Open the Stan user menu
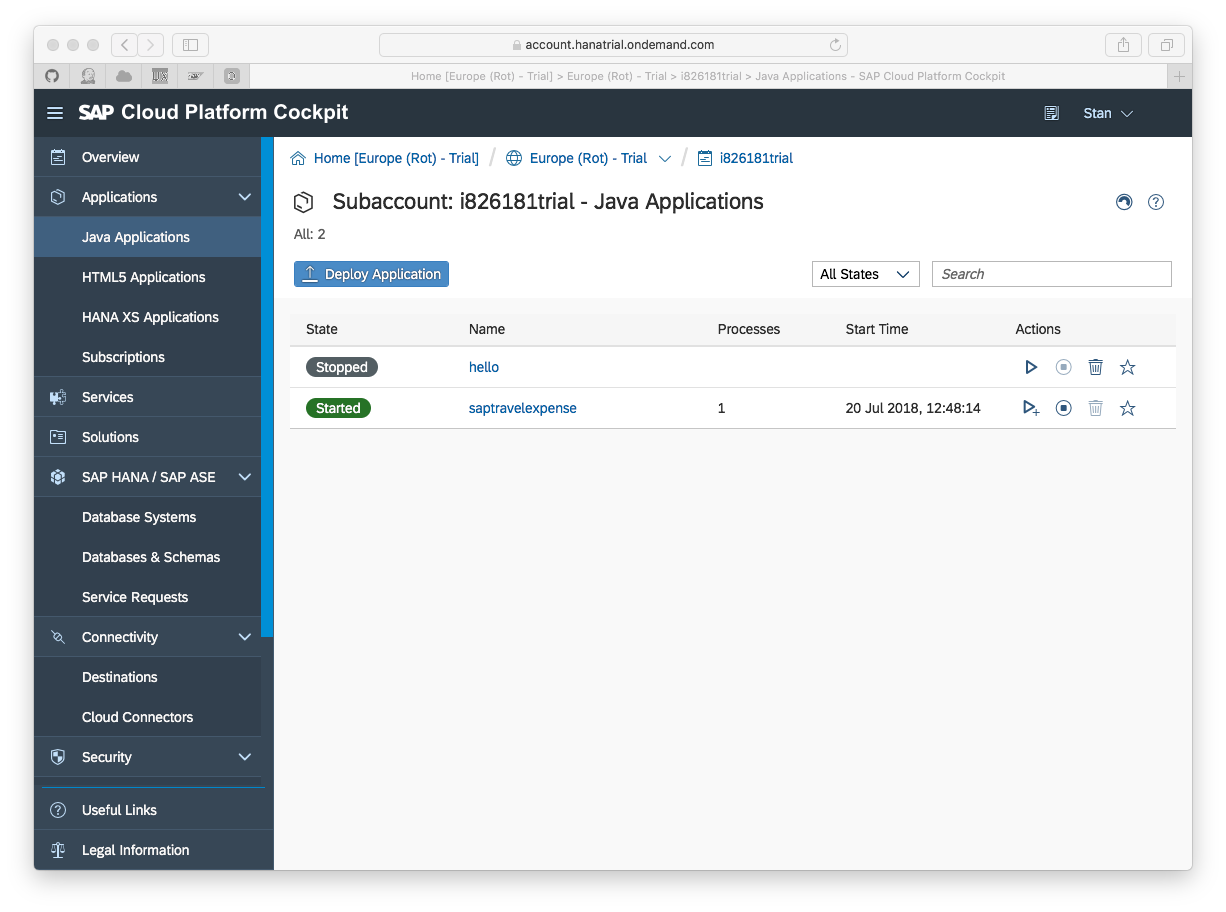The height and width of the screenshot is (912, 1226). click(1108, 113)
